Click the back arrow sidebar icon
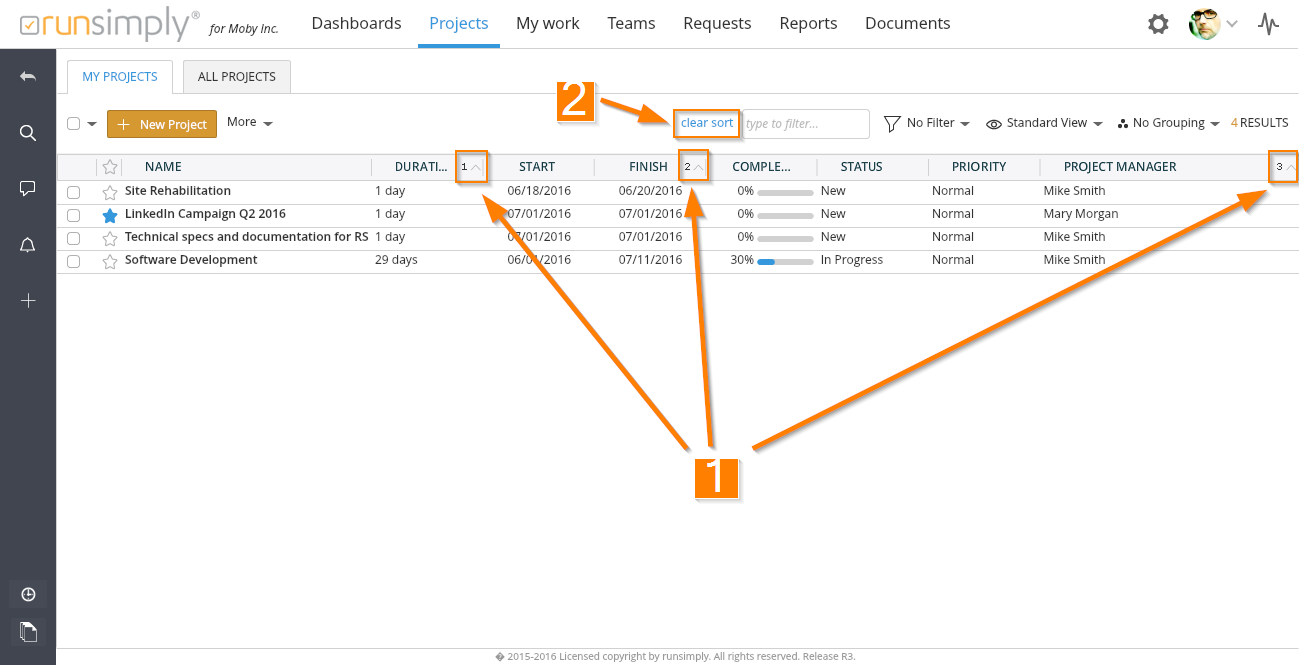The height and width of the screenshot is (665, 1299). click(x=28, y=77)
